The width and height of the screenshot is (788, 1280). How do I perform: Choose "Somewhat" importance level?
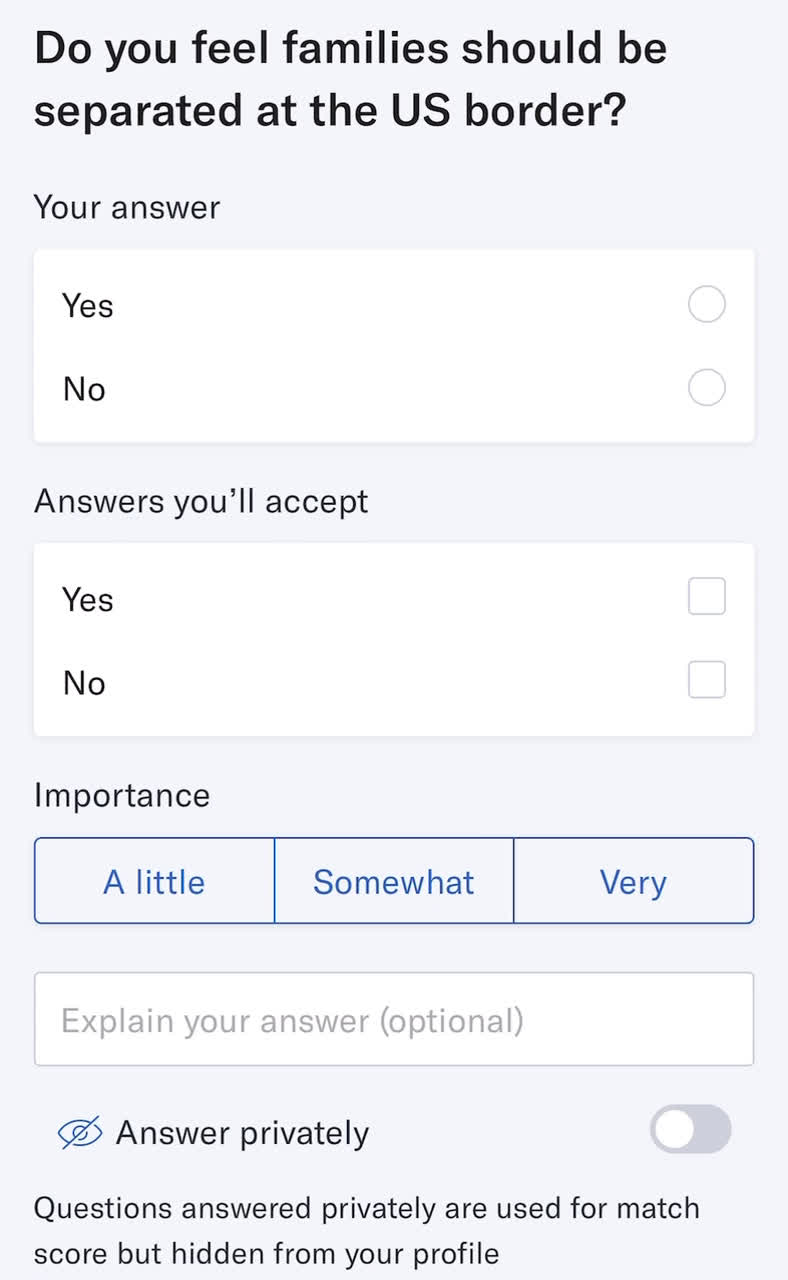click(x=394, y=881)
